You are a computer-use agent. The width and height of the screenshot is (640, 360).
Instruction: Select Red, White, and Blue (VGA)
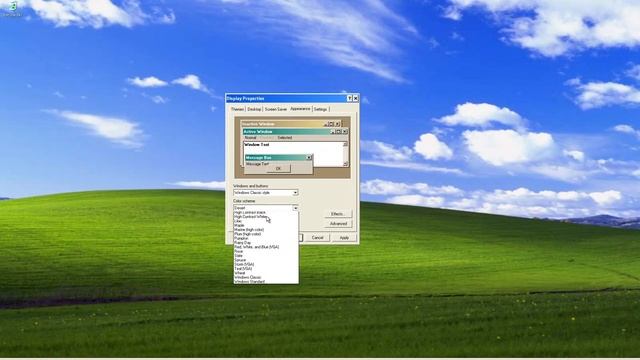(x=266, y=247)
